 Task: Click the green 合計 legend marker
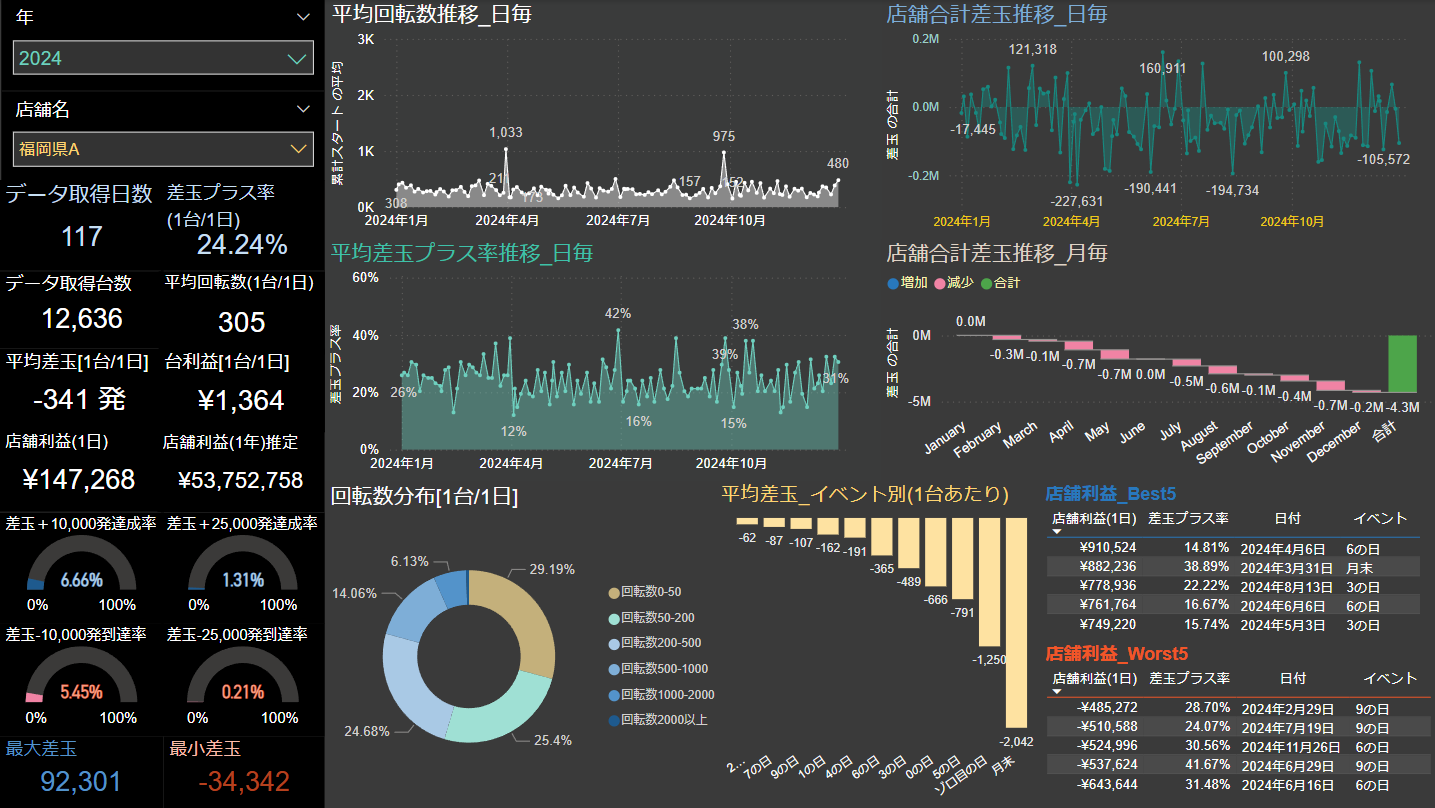pyautogui.click(x=986, y=283)
